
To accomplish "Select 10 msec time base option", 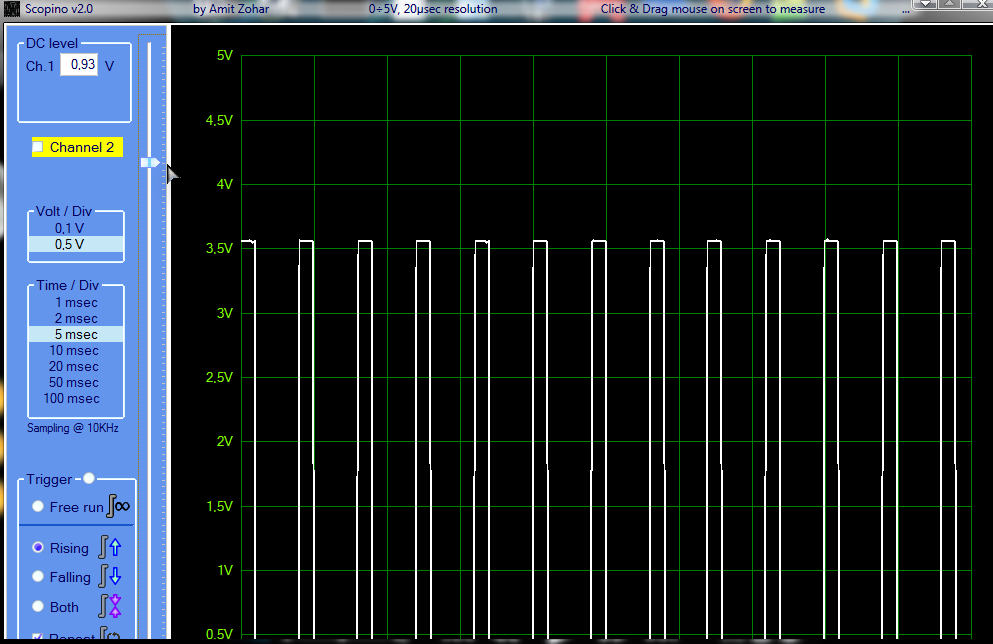I will click(76, 350).
